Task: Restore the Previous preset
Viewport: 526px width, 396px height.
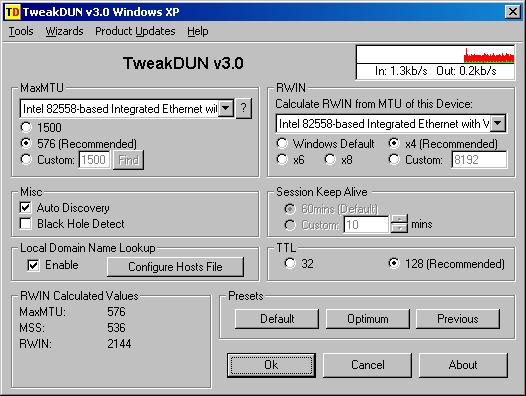Action: point(458,319)
